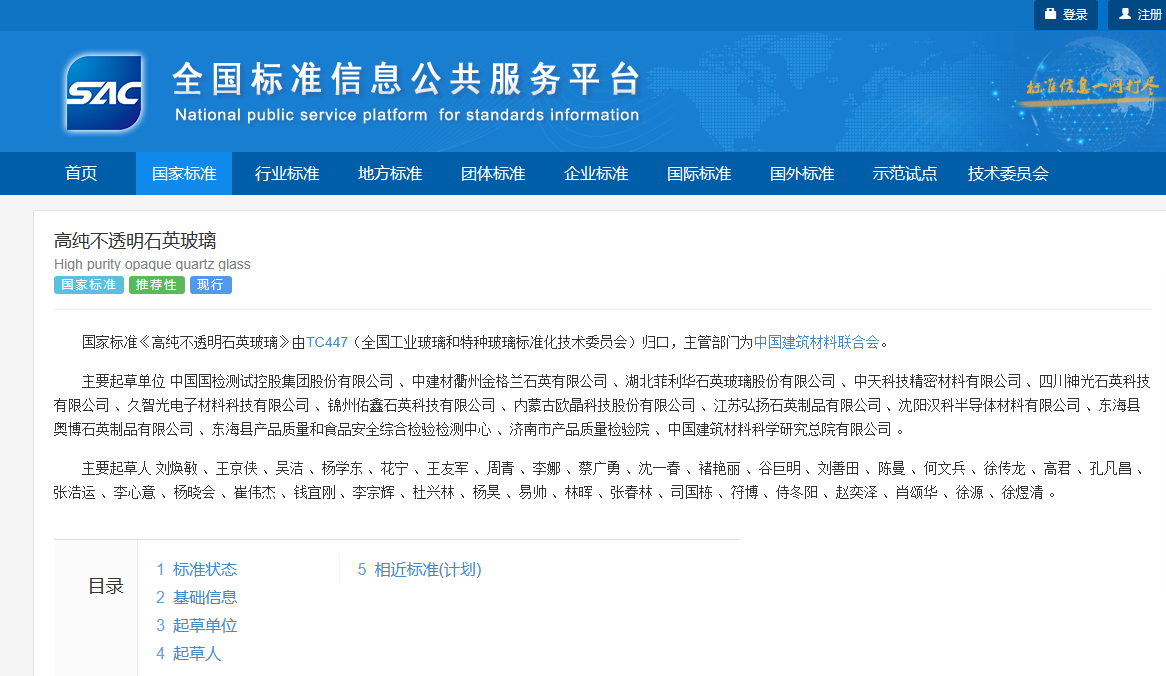Jump to 1 标准状态 in contents
This screenshot has width=1166, height=676.
pyautogui.click(x=197, y=570)
